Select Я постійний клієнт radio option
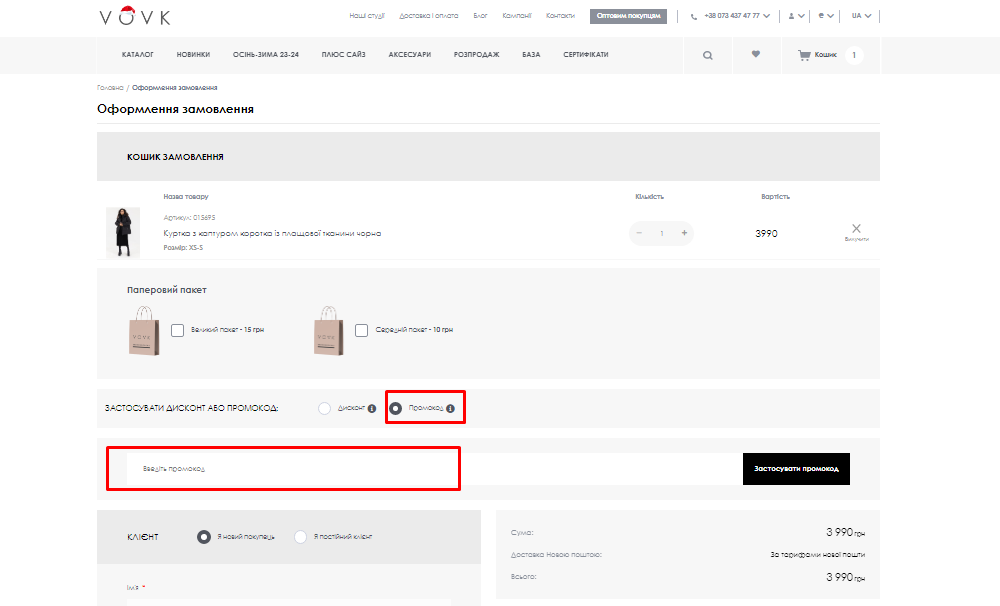The height and width of the screenshot is (606, 1000). click(x=301, y=537)
